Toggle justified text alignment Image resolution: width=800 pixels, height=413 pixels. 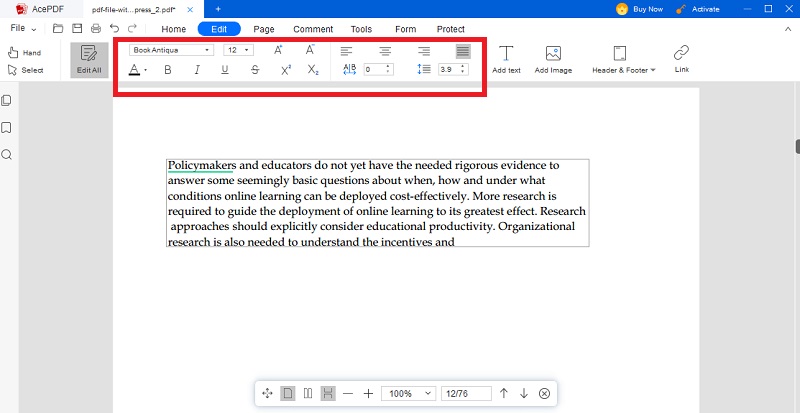click(463, 51)
